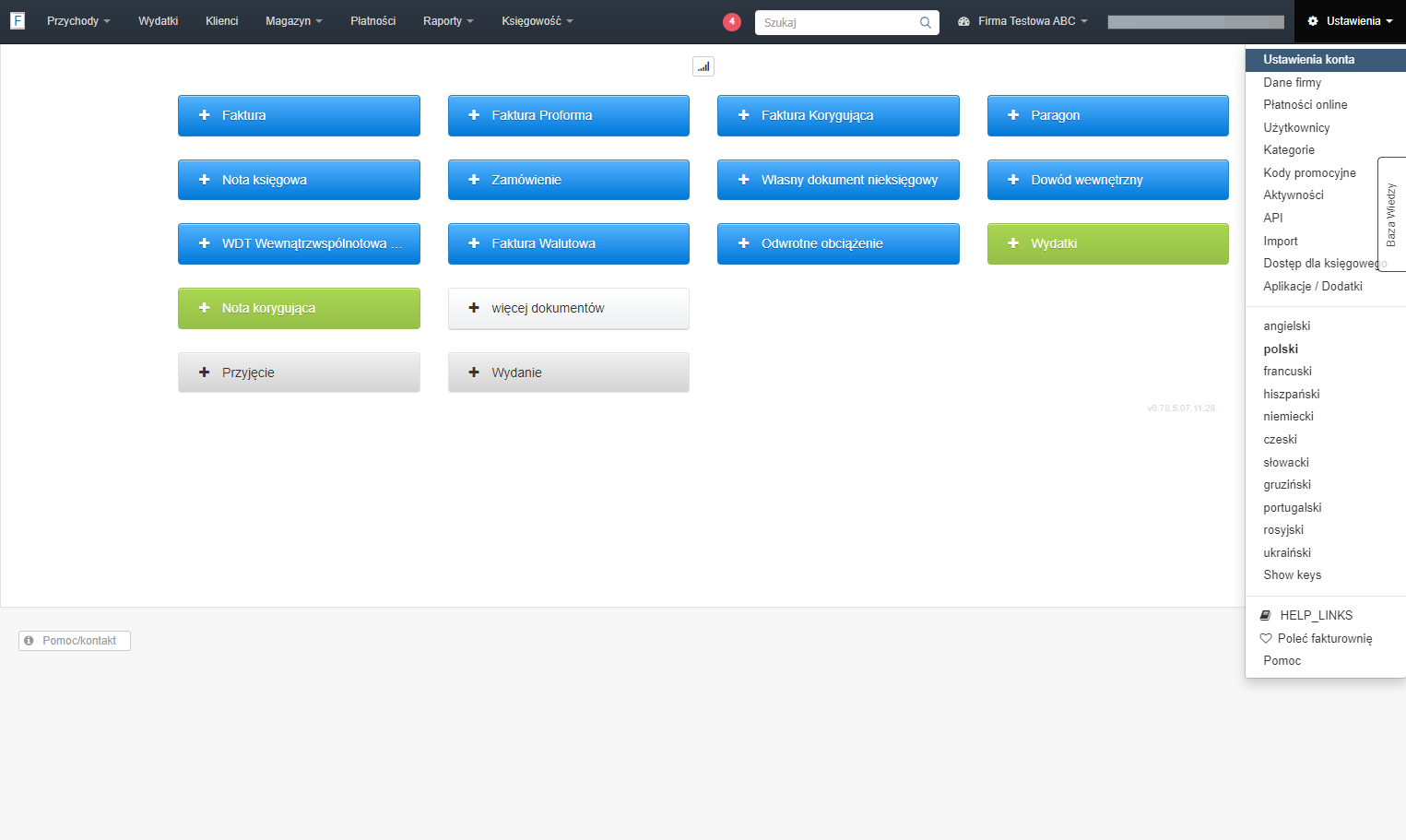Click the plus icon on więcej dokumentów
This screenshot has height=840, width=1406.
(474, 308)
